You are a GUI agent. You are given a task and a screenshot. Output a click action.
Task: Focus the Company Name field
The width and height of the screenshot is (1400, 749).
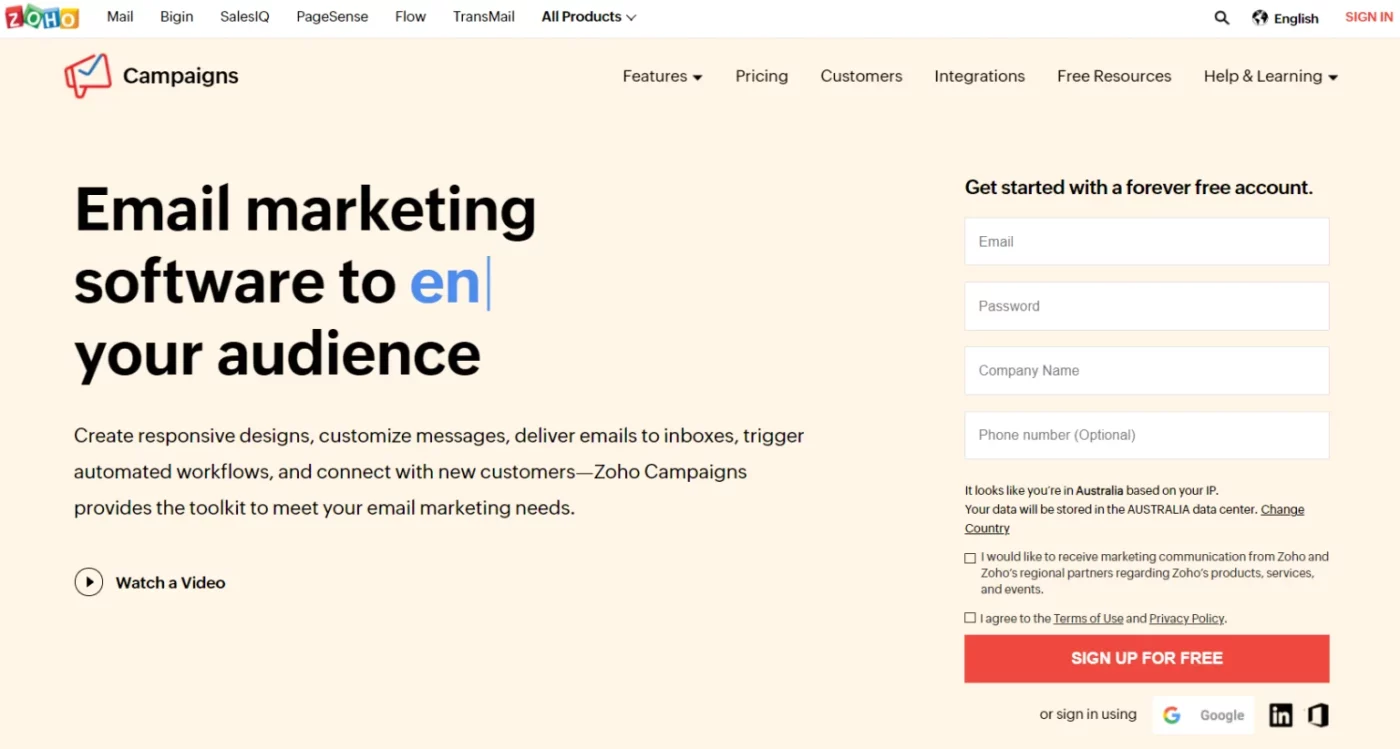pos(1147,370)
